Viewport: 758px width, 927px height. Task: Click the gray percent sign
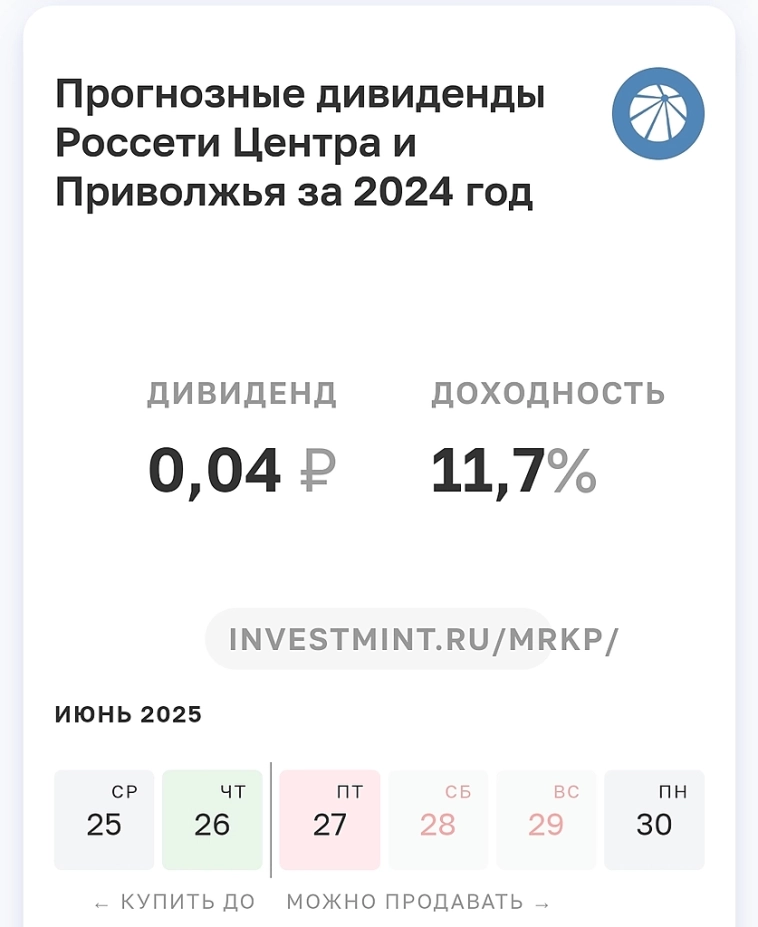tap(572, 472)
